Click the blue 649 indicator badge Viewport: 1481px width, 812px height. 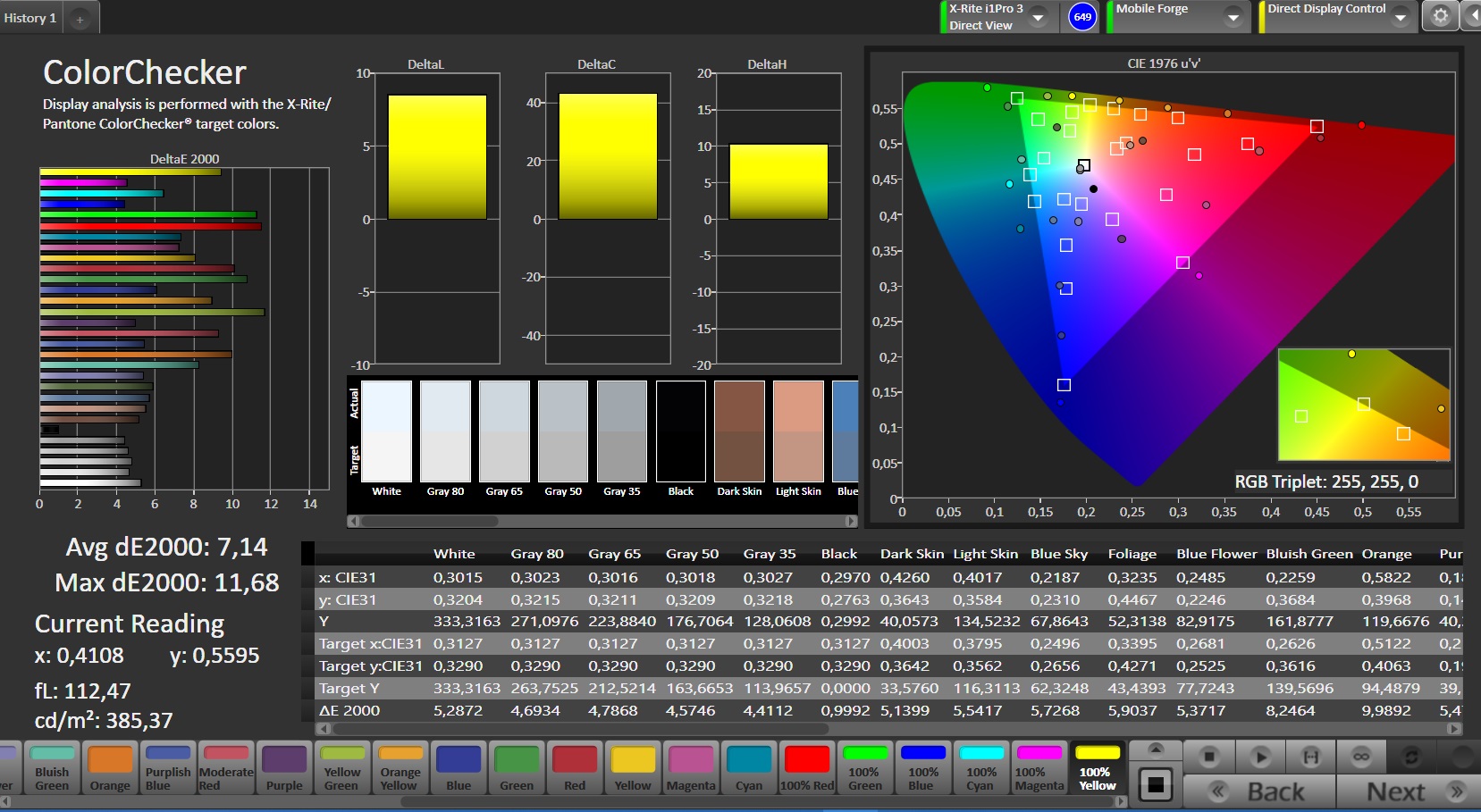pos(1082,17)
